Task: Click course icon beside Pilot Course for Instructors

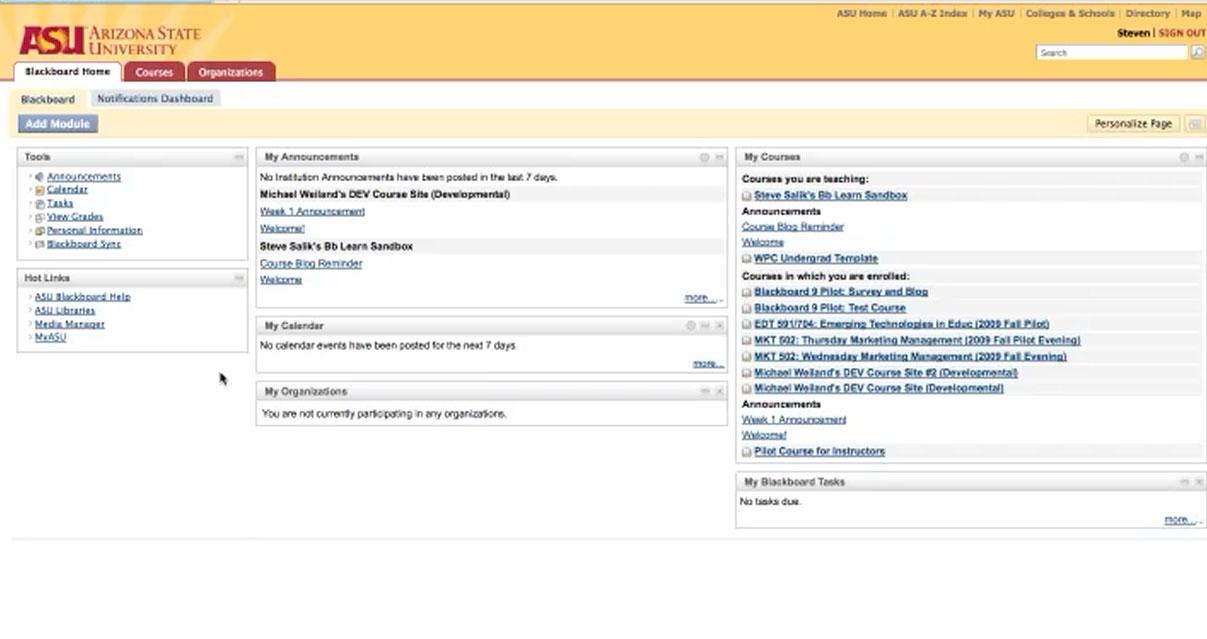Action: click(x=747, y=452)
